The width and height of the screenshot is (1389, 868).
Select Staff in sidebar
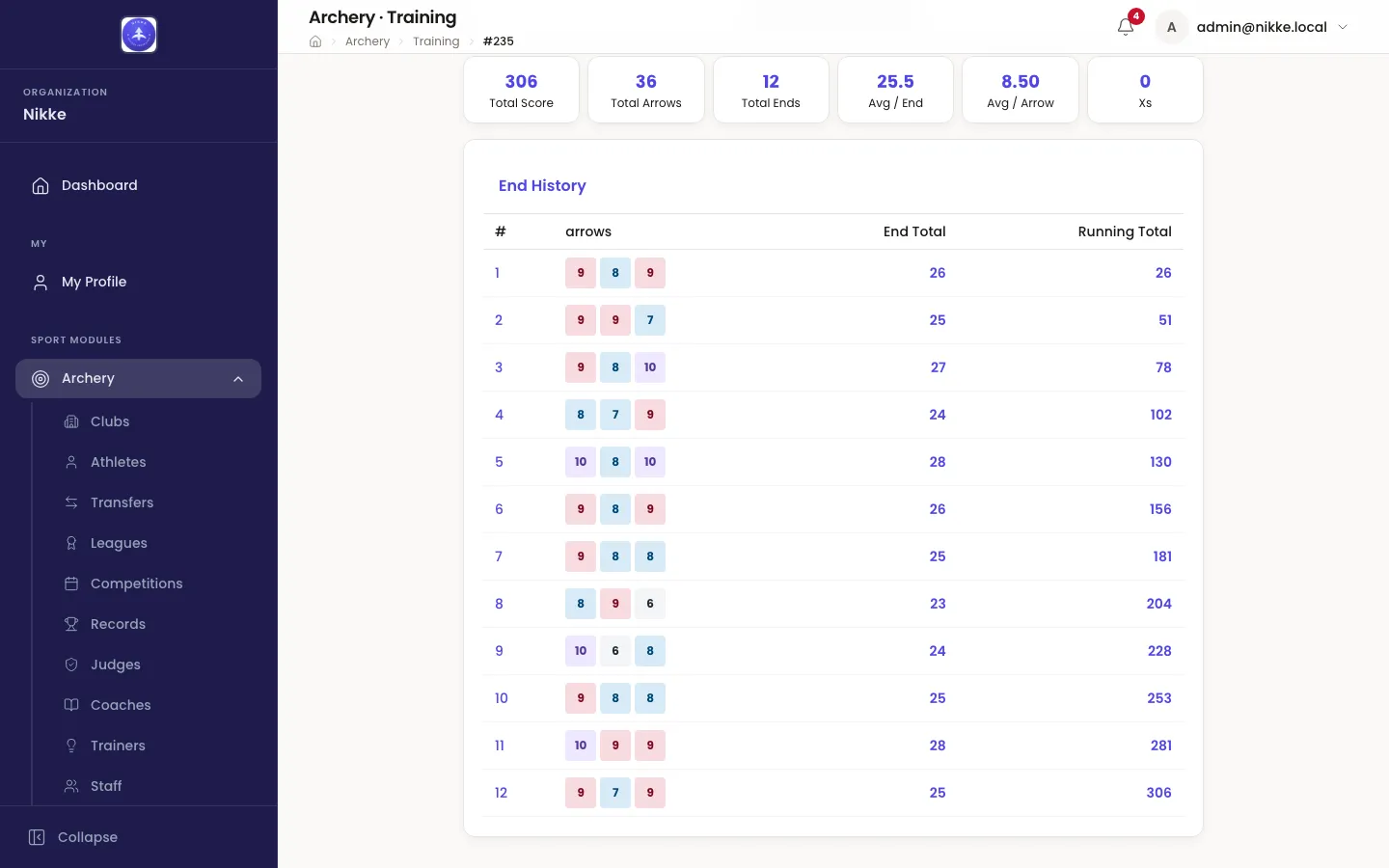pyautogui.click(x=154, y=786)
